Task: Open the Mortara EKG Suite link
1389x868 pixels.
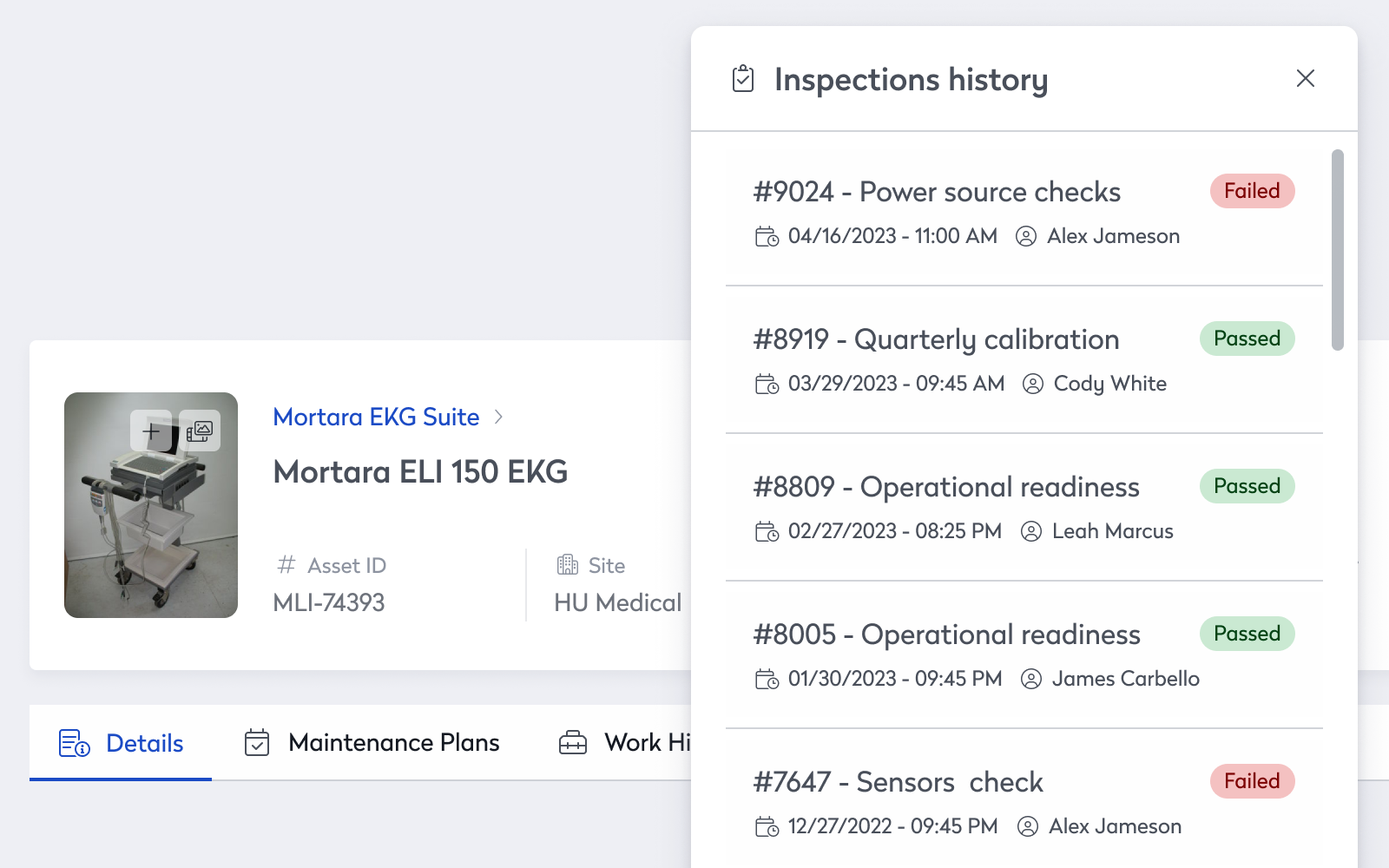Action: (376, 417)
